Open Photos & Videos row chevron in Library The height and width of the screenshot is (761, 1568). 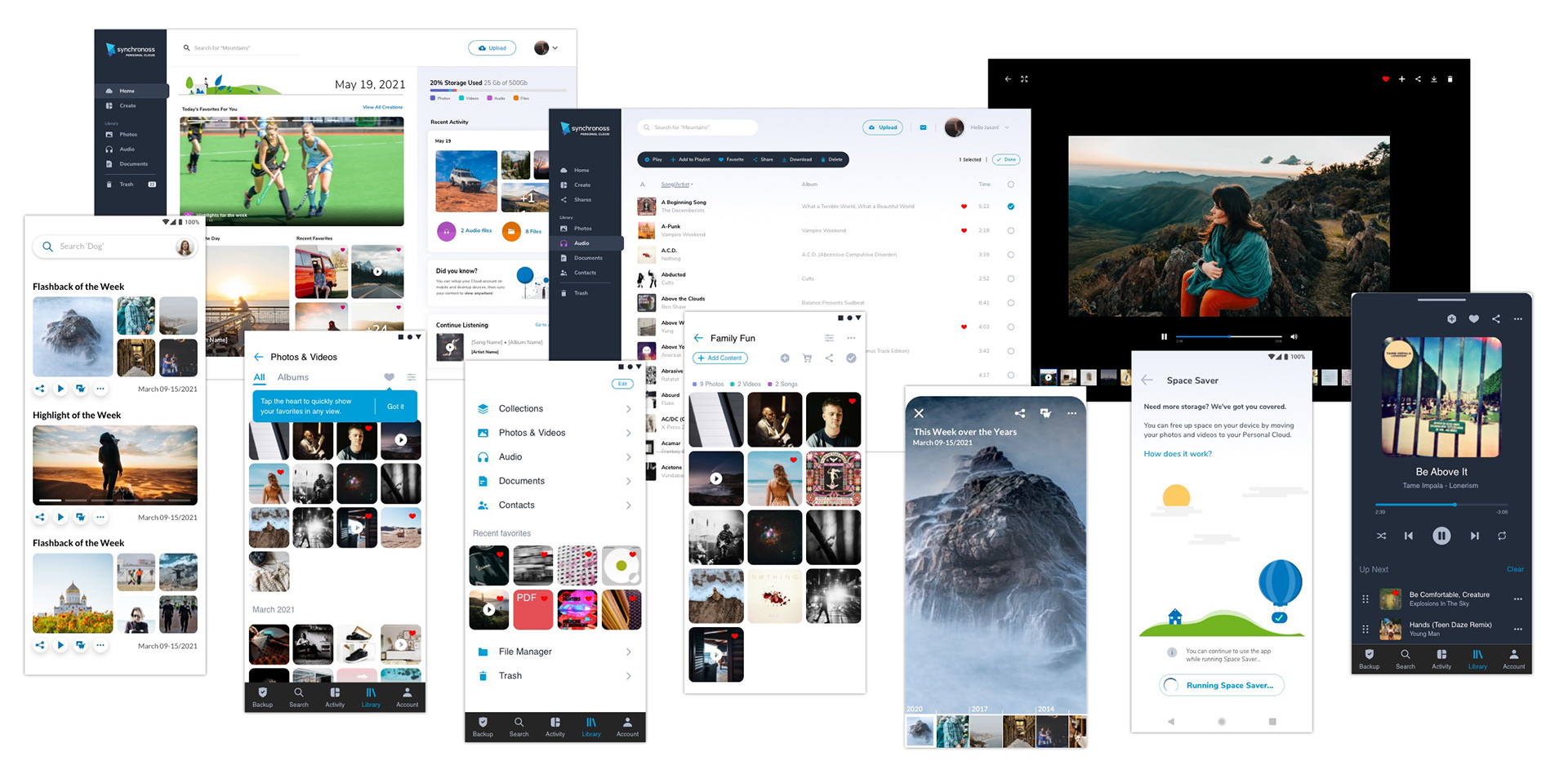click(628, 433)
